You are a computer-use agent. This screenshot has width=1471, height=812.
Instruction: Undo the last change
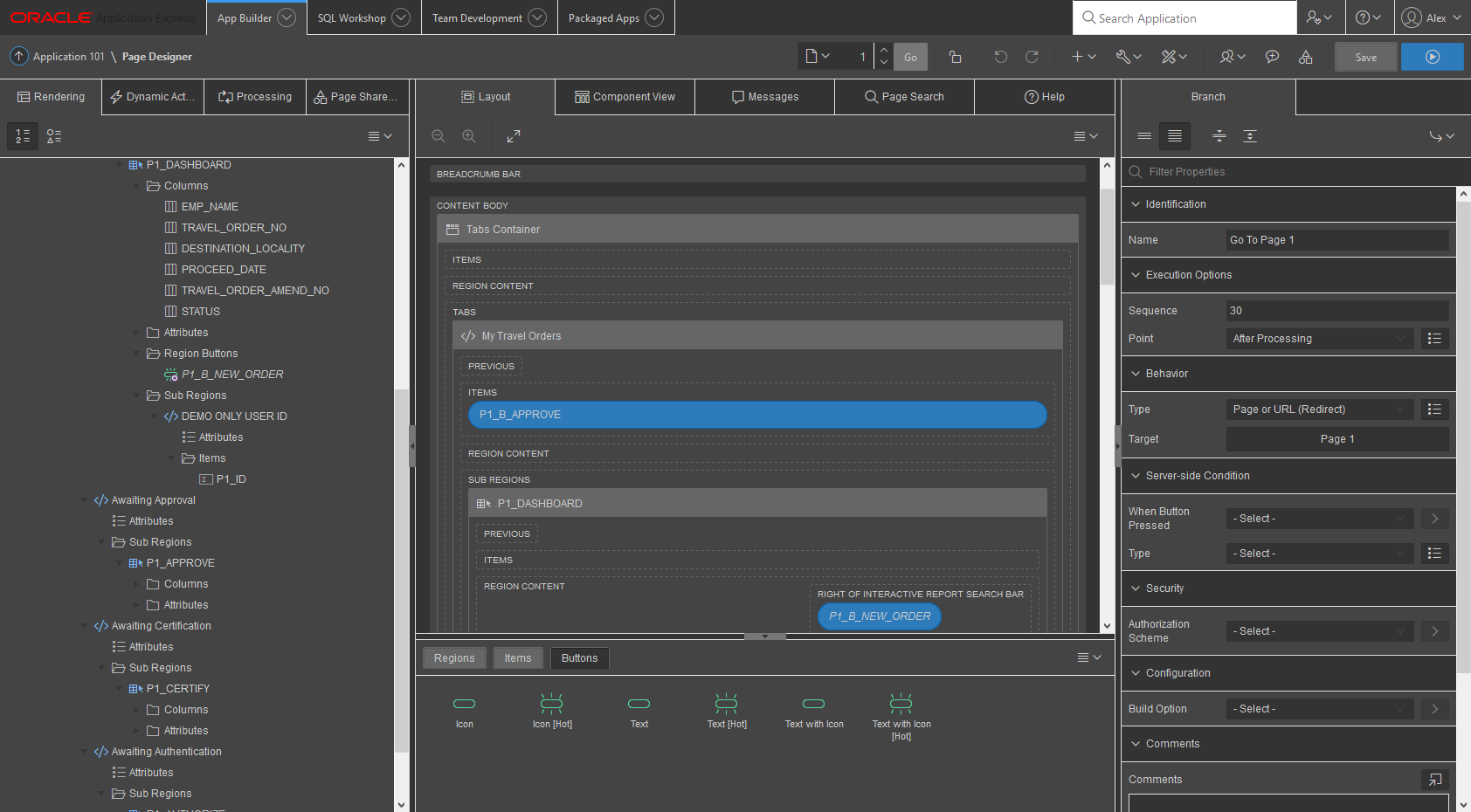(x=1001, y=57)
